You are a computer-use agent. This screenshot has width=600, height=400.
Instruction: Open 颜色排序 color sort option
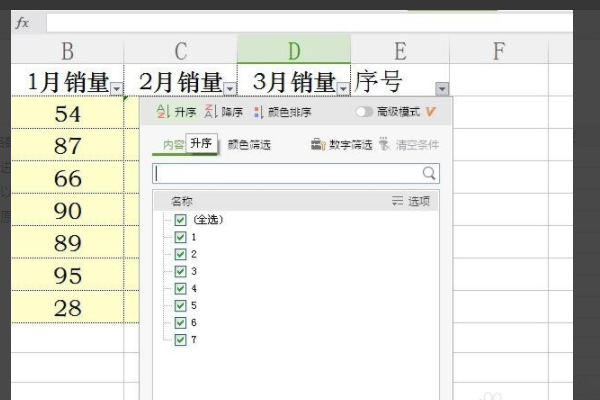[282, 112]
